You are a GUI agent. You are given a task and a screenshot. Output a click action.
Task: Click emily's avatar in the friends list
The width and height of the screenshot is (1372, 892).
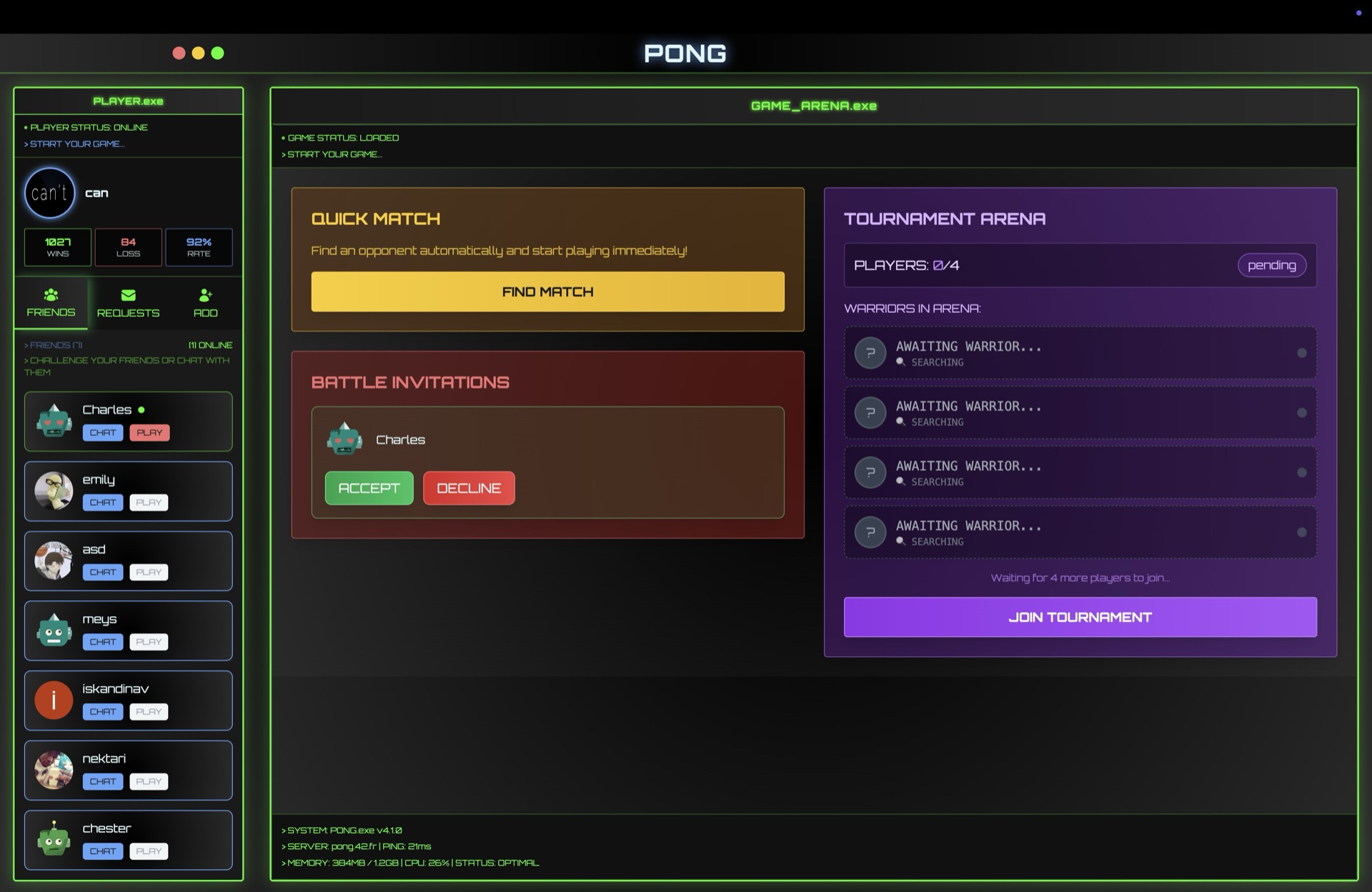(x=54, y=491)
